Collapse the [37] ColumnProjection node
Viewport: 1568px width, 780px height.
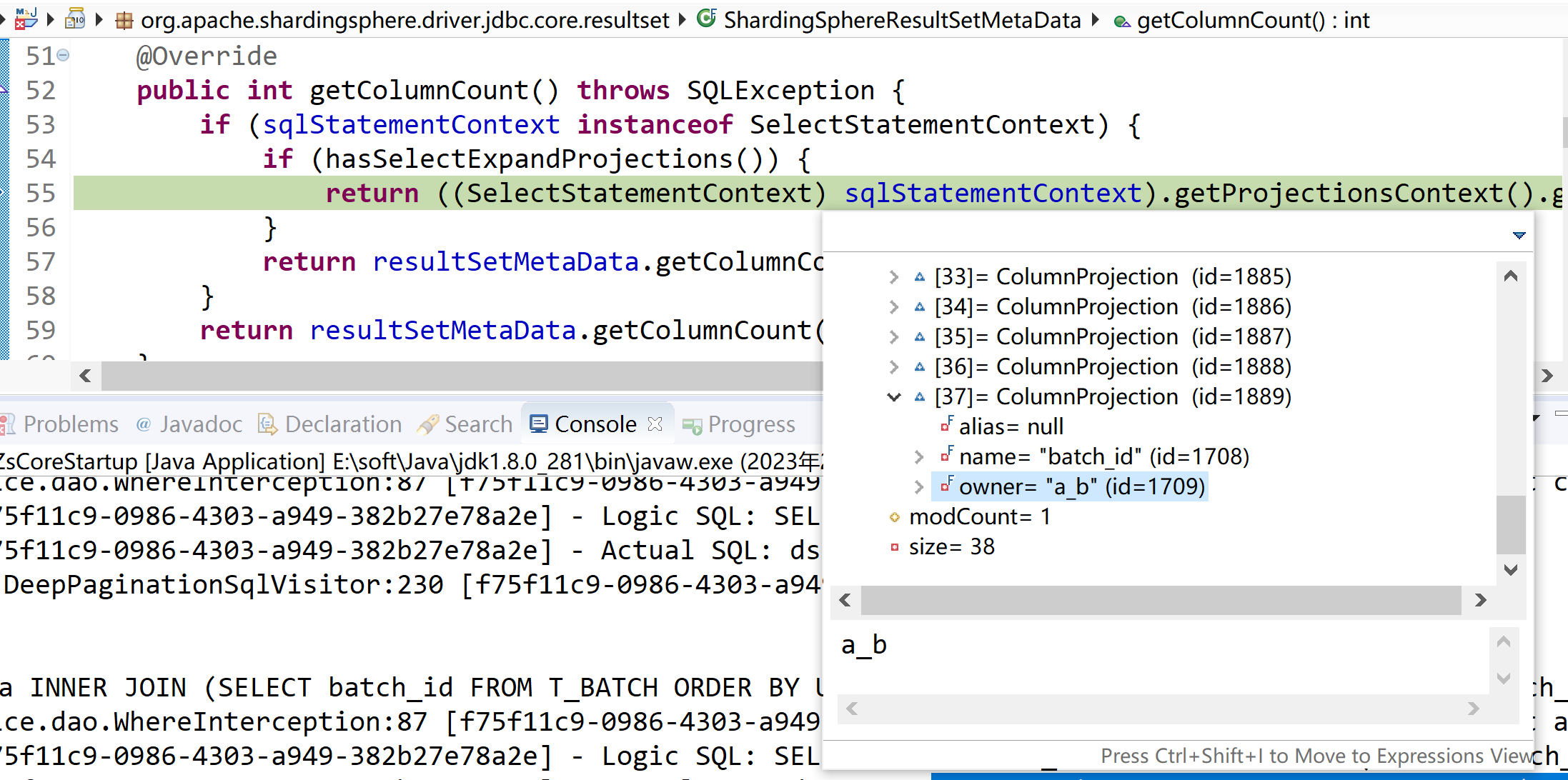(x=893, y=396)
